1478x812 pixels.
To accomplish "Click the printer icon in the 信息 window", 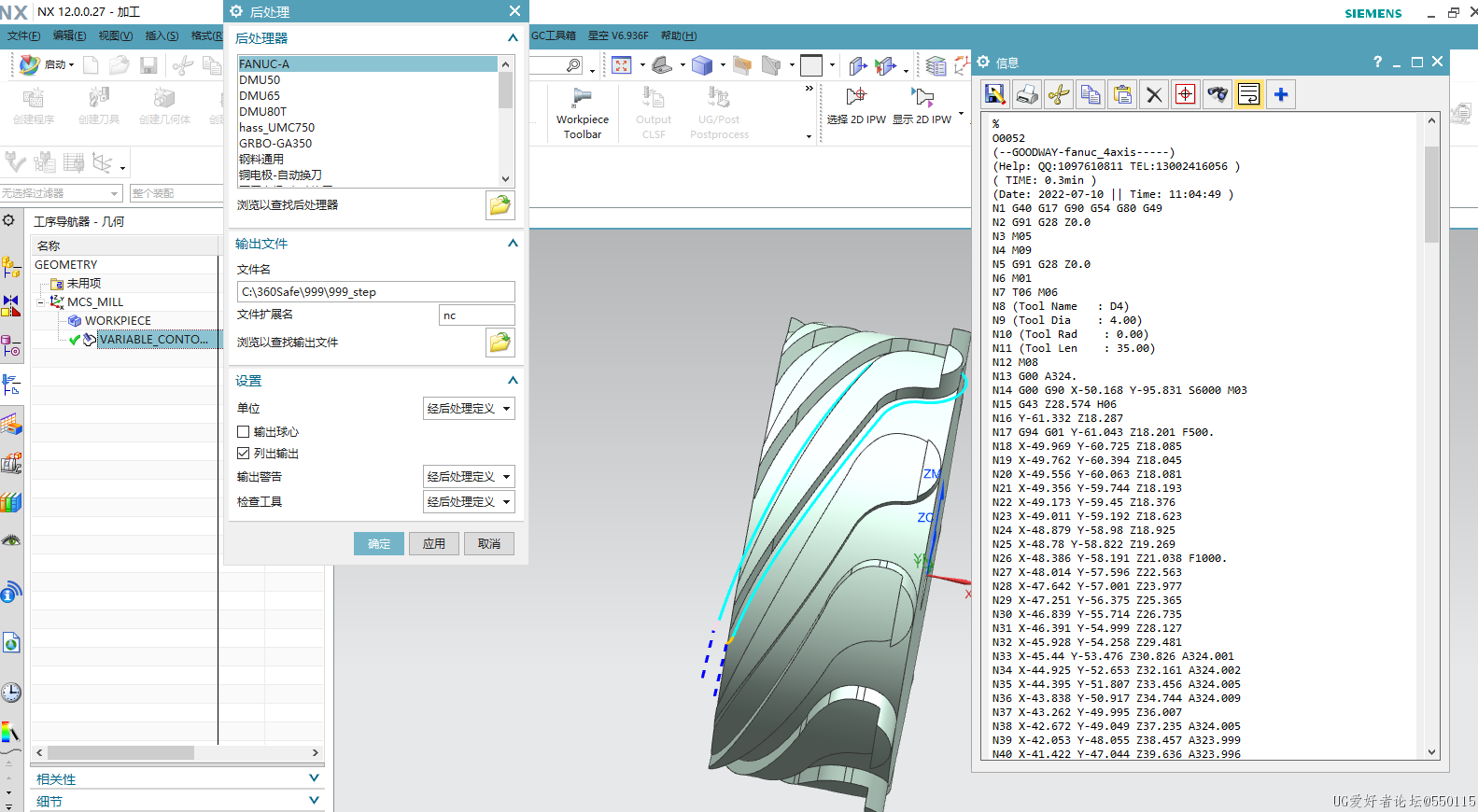I will coord(1027,94).
